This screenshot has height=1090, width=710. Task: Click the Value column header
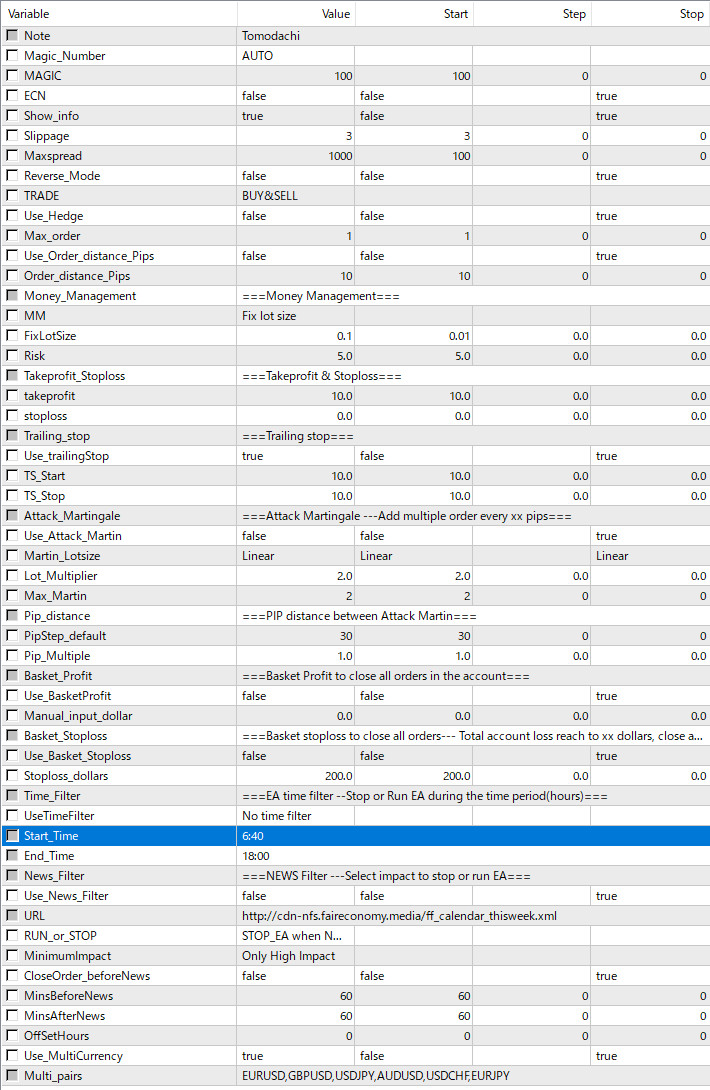point(296,14)
